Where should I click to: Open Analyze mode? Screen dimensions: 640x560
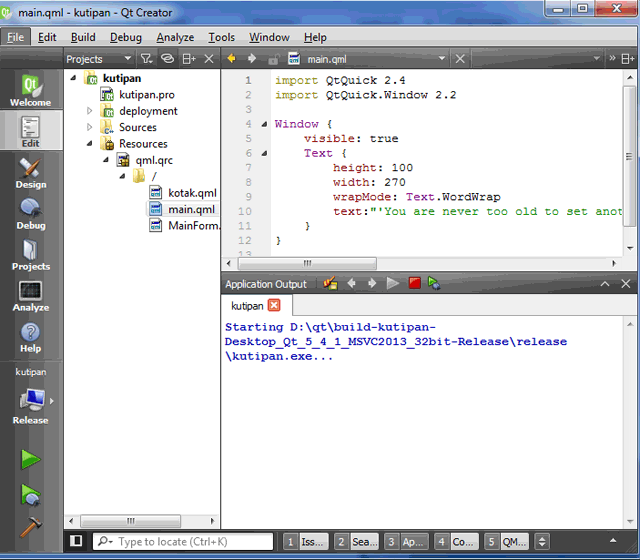coord(31,296)
